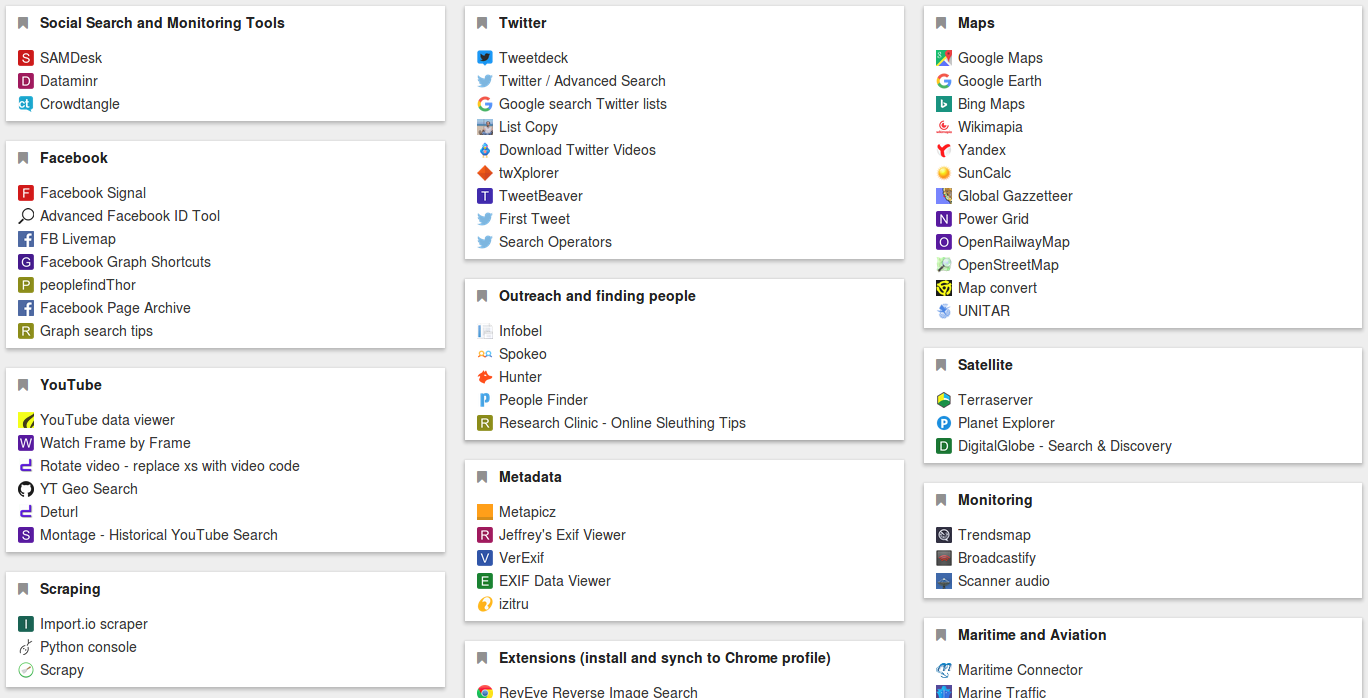This screenshot has width=1368, height=698.
Task: Open the UNITAR link
Action: [984, 311]
